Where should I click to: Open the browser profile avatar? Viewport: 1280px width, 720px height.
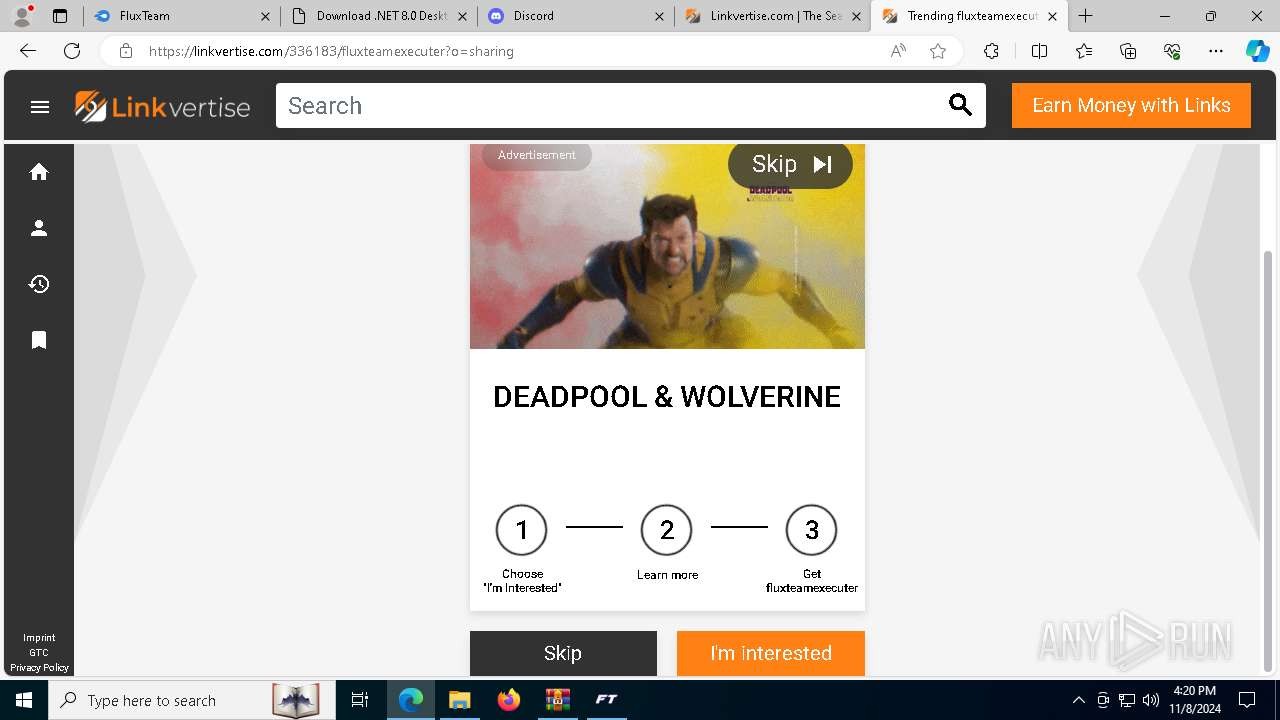tap(22, 16)
